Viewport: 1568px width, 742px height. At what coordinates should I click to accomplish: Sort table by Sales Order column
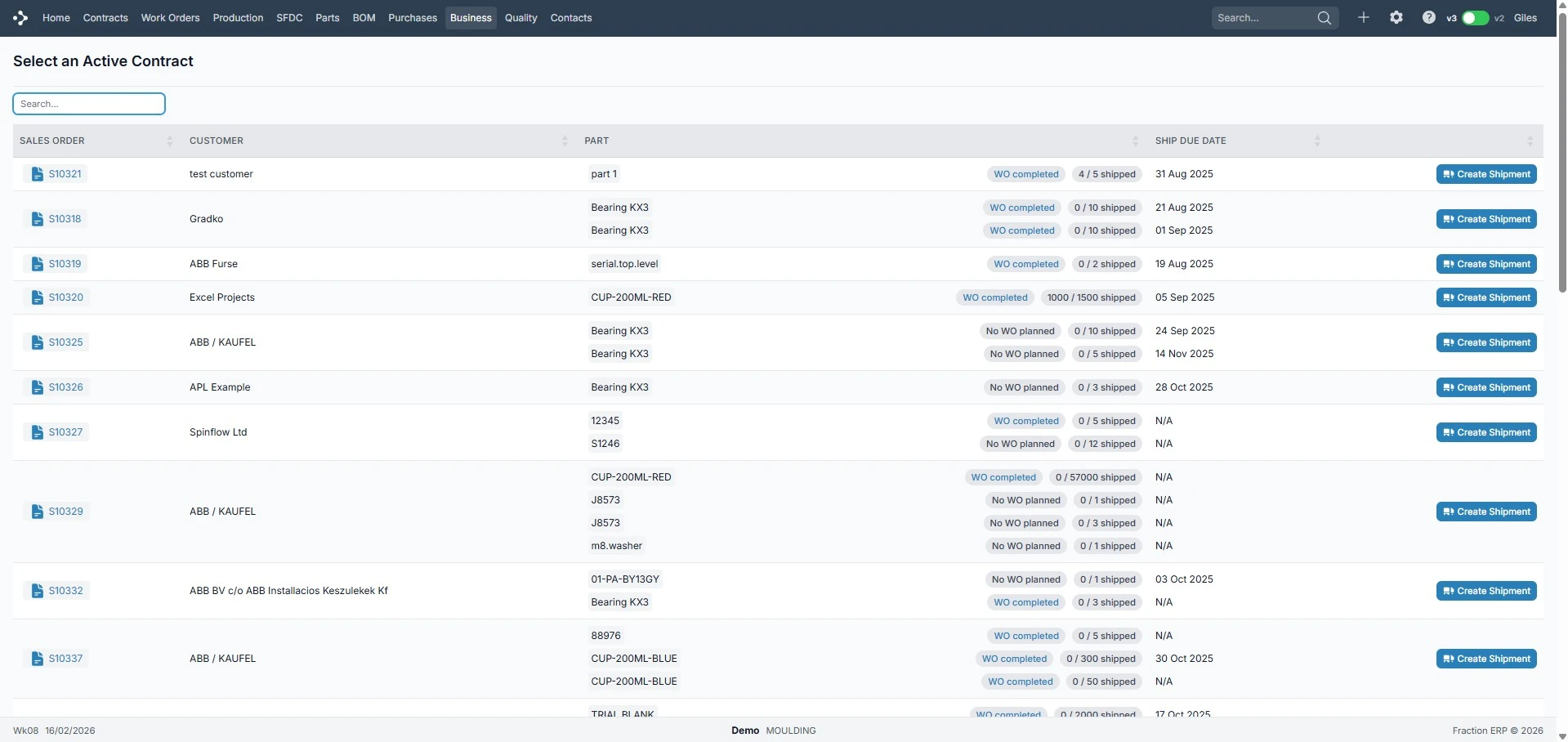click(169, 141)
